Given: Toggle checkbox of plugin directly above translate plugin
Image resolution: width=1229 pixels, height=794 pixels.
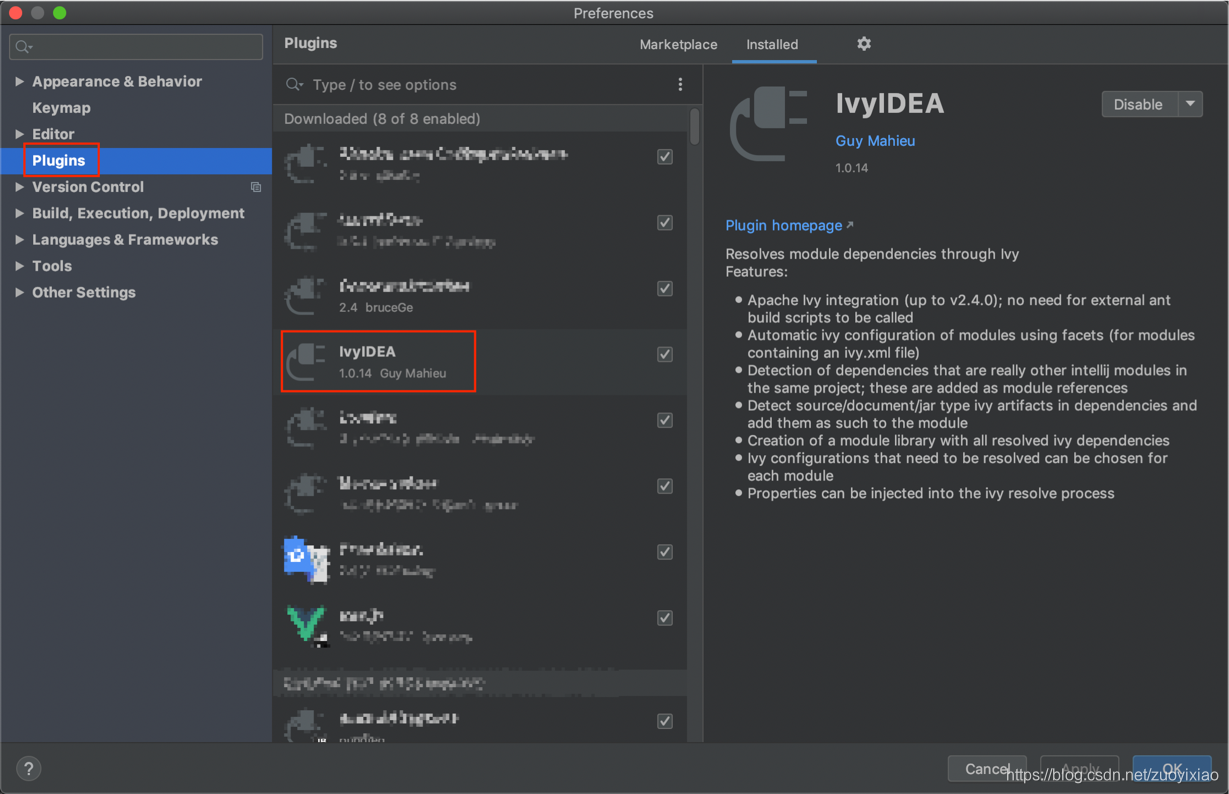Looking at the screenshot, I should 665,486.
